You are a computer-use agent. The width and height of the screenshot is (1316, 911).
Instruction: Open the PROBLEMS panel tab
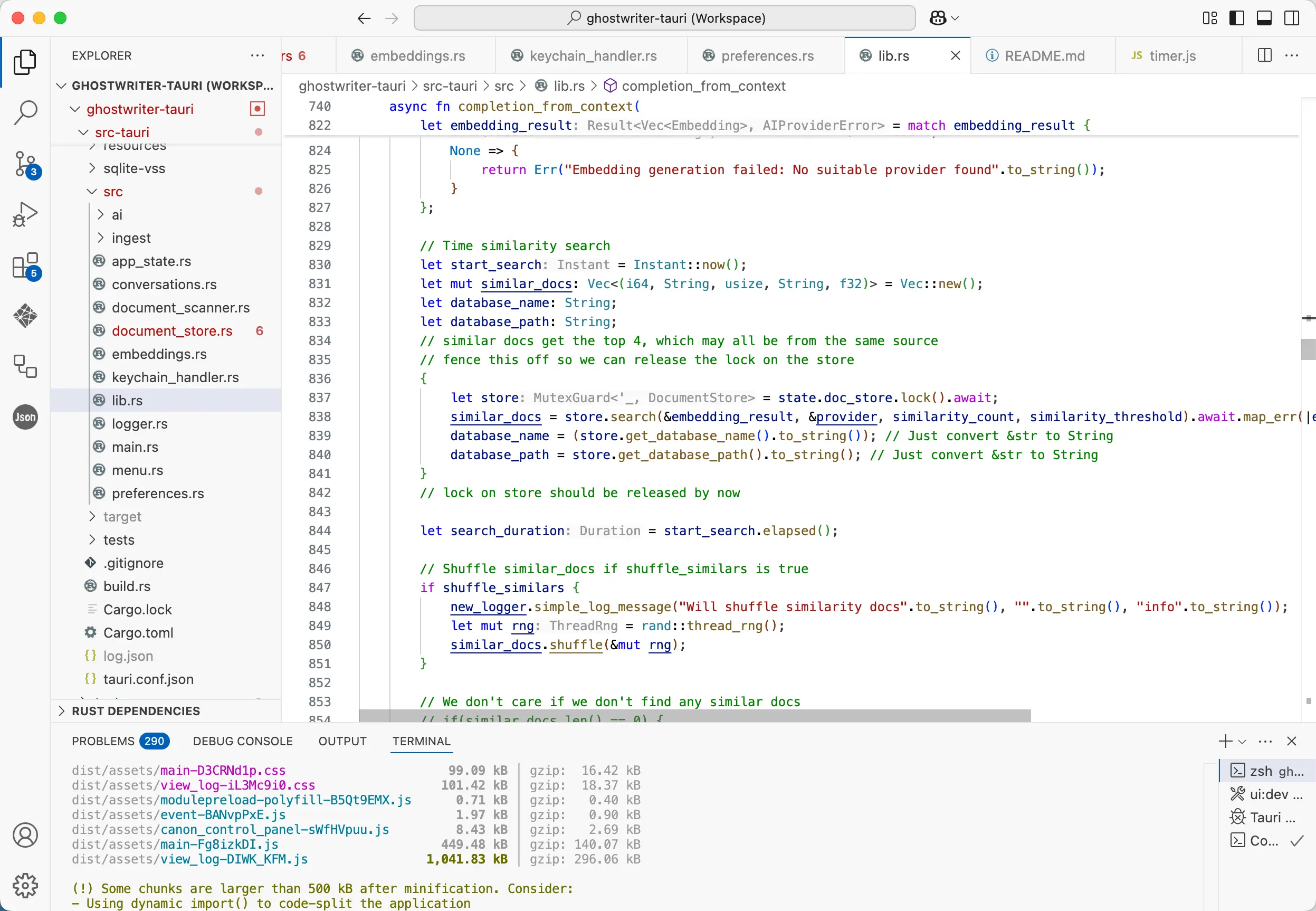[x=120, y=741]
